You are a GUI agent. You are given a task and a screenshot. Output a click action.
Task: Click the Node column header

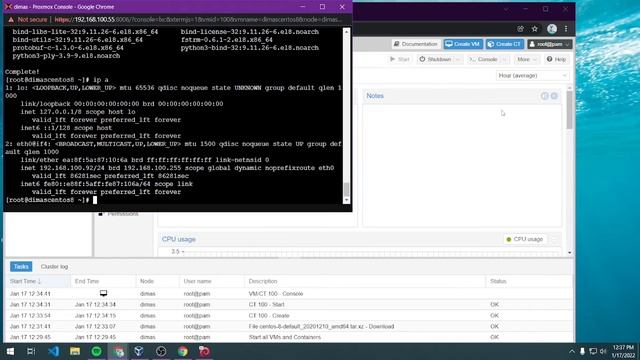pos(158,281)
